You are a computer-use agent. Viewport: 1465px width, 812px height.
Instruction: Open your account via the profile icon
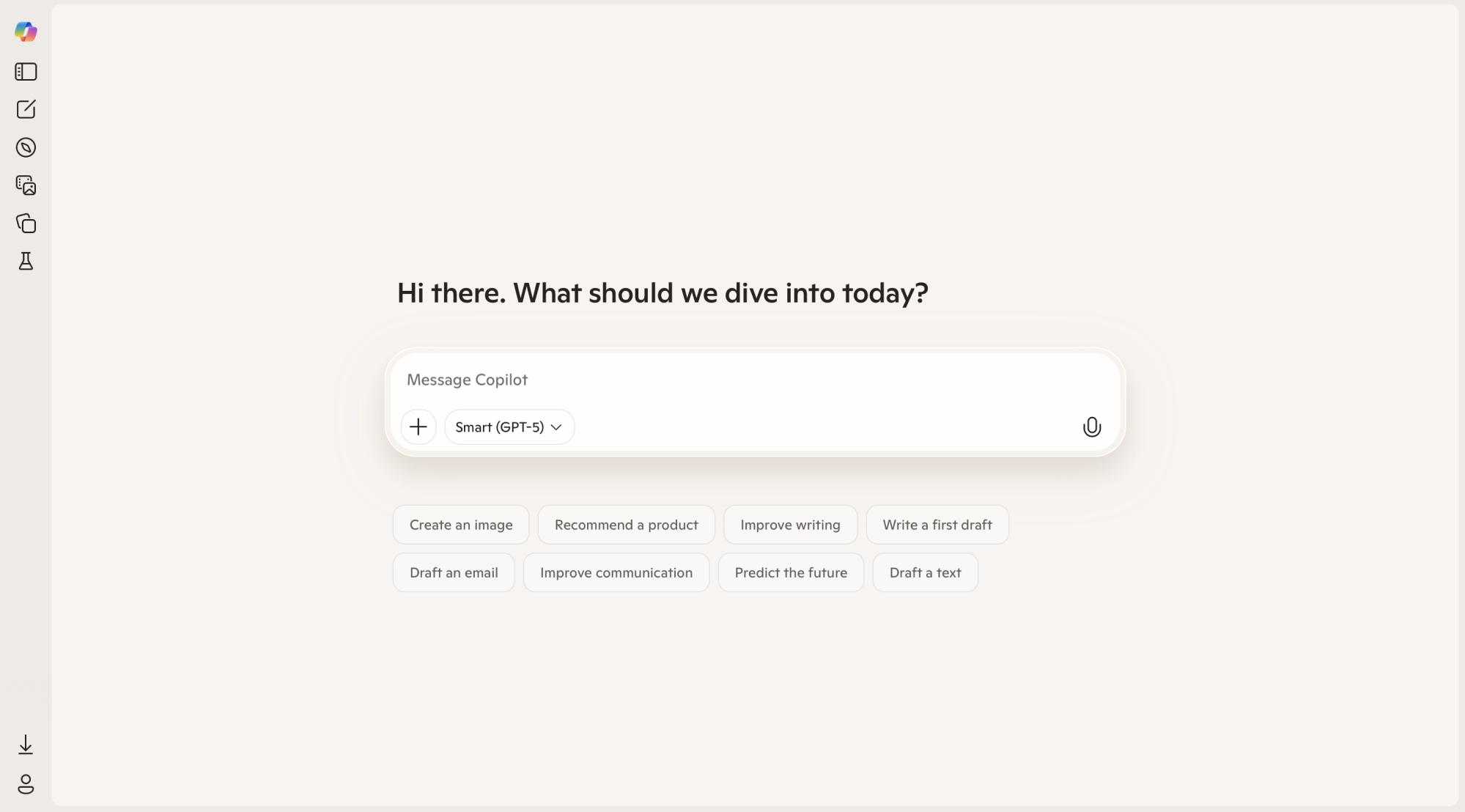(26, 785)
